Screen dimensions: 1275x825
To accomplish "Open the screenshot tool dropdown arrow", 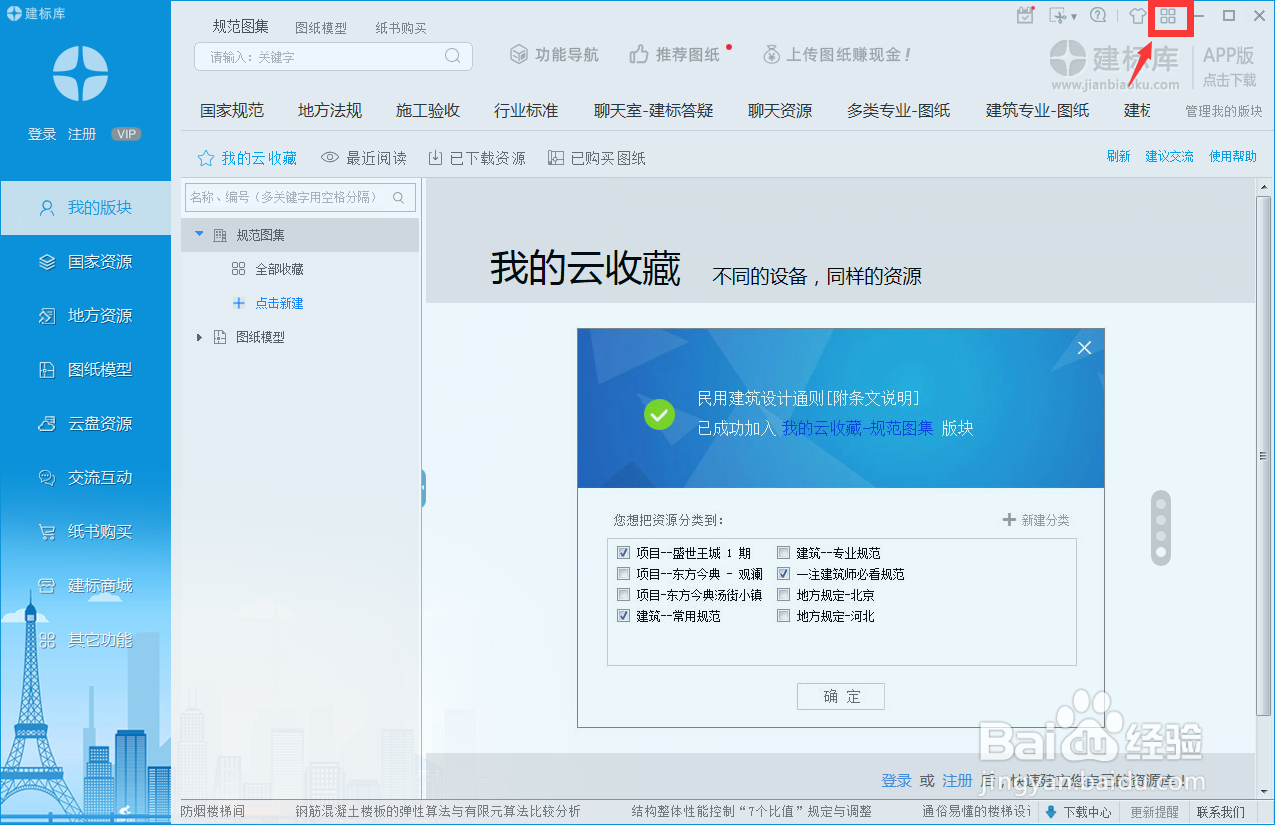I will (1072, 16).
